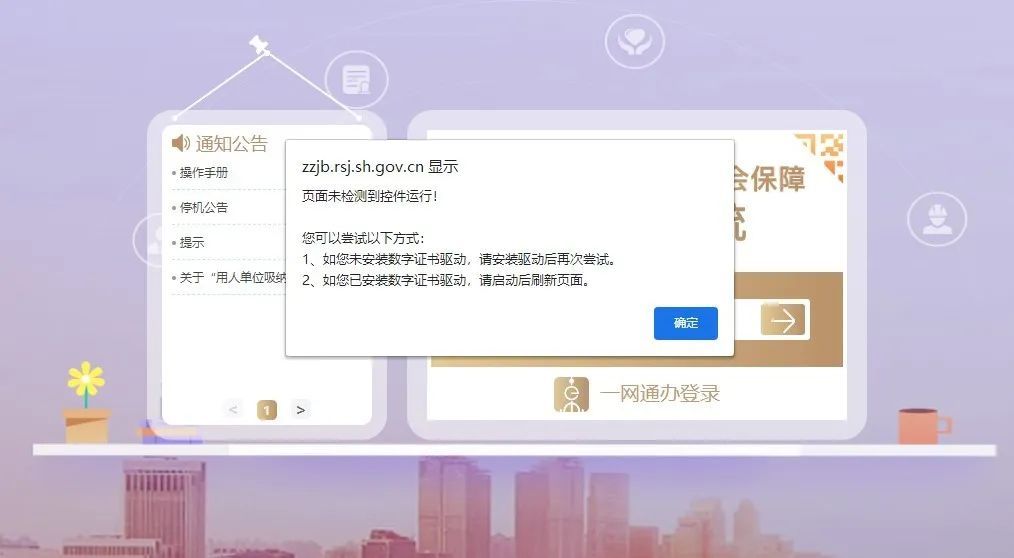1014x558 pixels.
Task: Click the 确定 button in the dialog
Action: click(685, 323)
